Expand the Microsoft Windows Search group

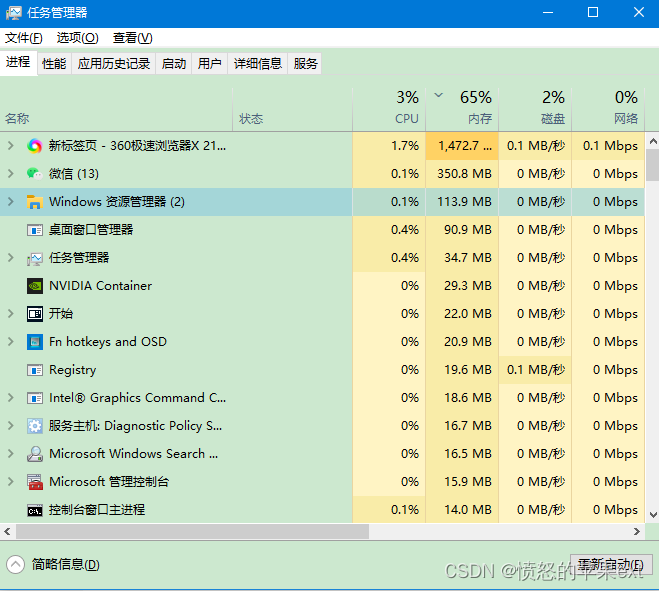(11, 454)
